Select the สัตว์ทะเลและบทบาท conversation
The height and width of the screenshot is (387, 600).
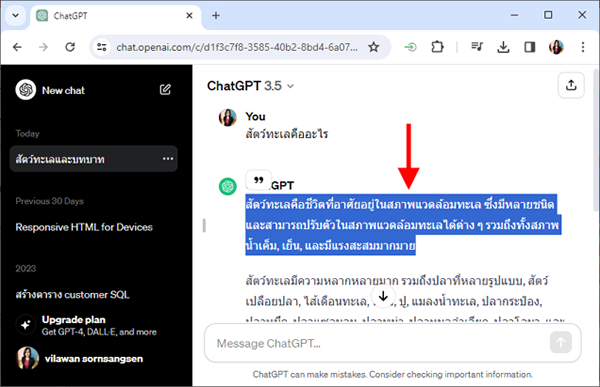tap(93, 159)
